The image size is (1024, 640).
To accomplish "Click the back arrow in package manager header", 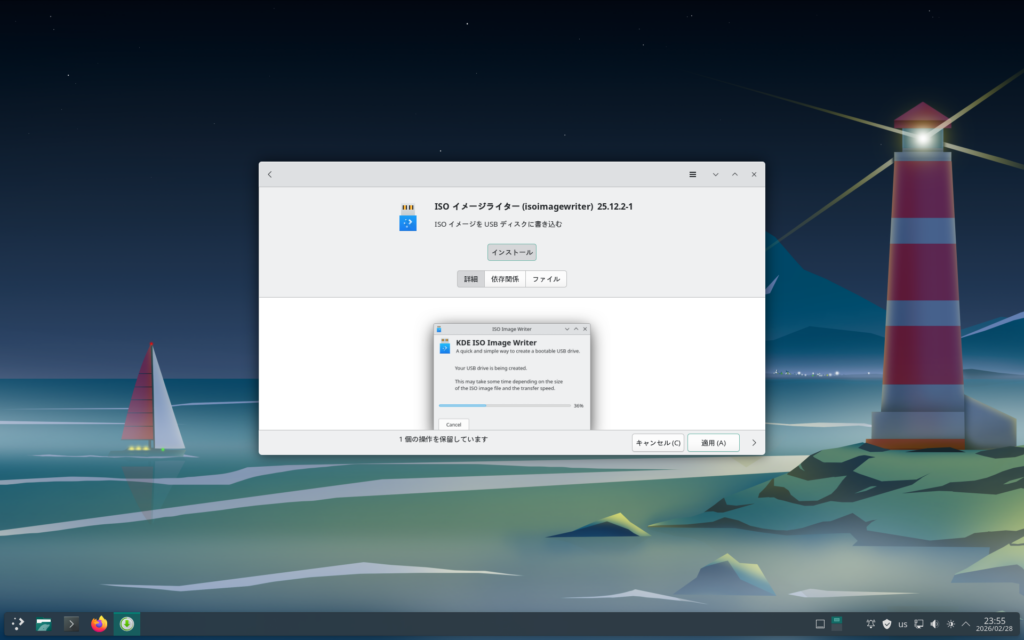I will pyautogui.click(x=270, y=174).
